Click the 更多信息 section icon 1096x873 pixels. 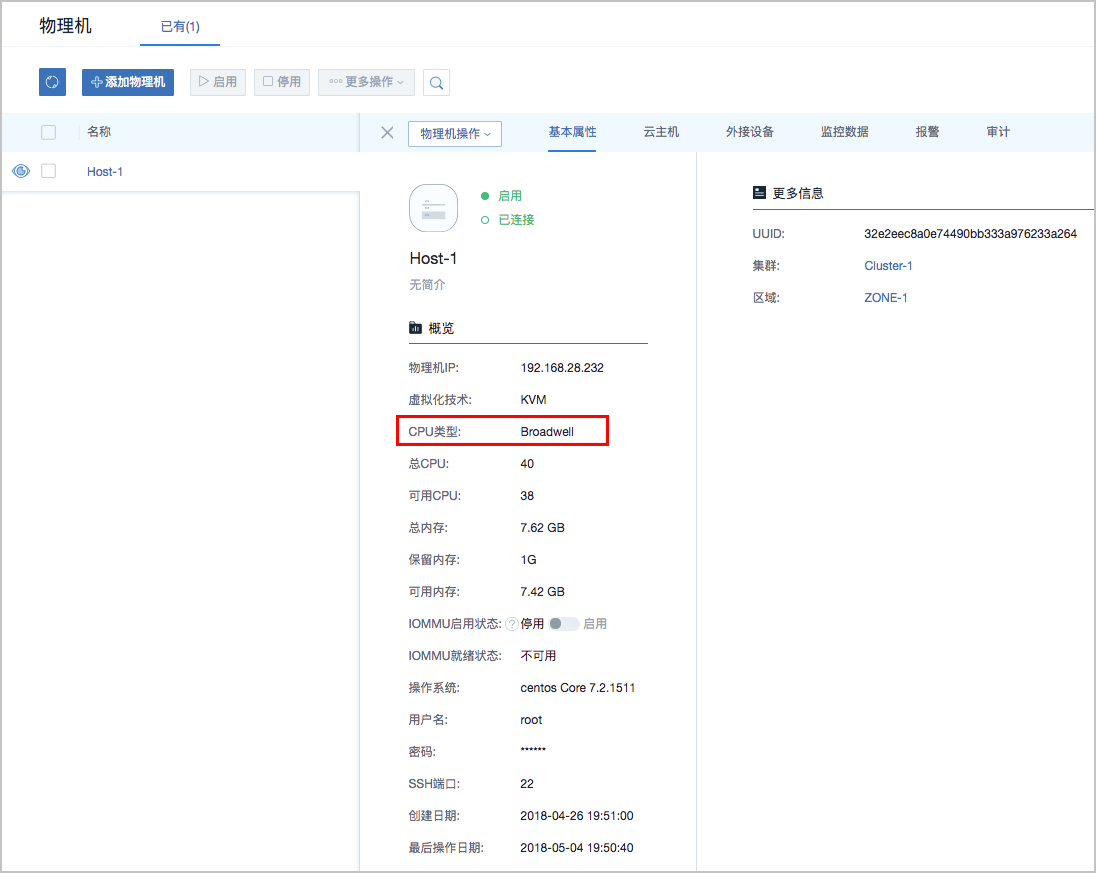click(x=759, y=193)
